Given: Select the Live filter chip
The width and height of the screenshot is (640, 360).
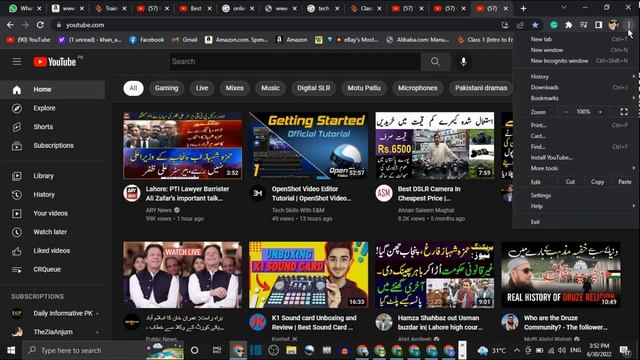Looking at the screenshot, I should coord(202,88).
